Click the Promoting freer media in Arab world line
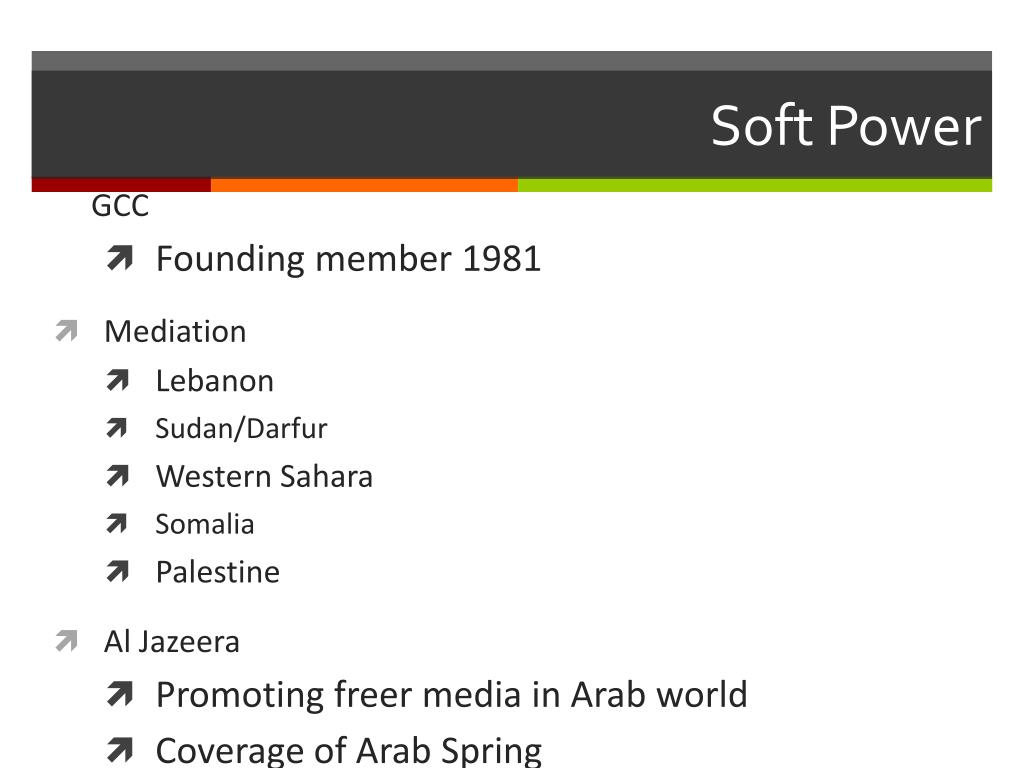This screenshot has width=1024, height=768. 451,695
